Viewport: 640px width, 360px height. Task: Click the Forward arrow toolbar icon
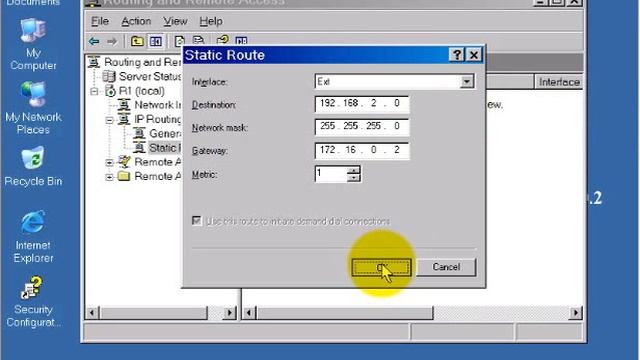point(112,41)
